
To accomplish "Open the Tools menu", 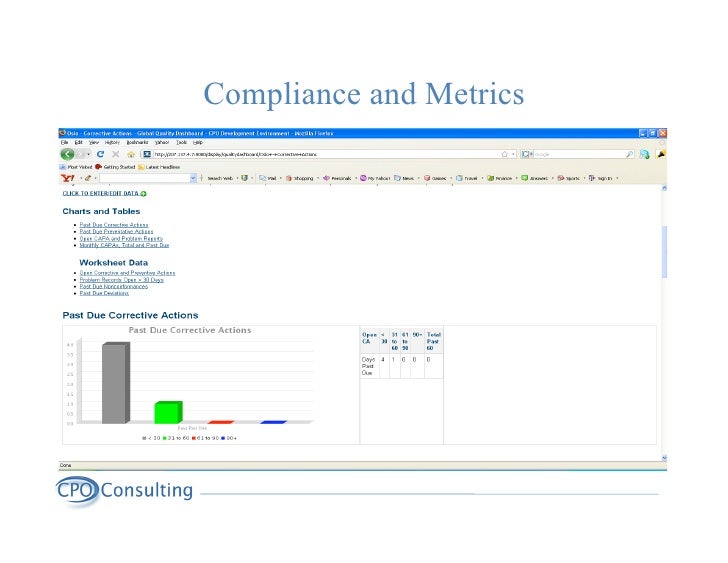I will (182, 142).
